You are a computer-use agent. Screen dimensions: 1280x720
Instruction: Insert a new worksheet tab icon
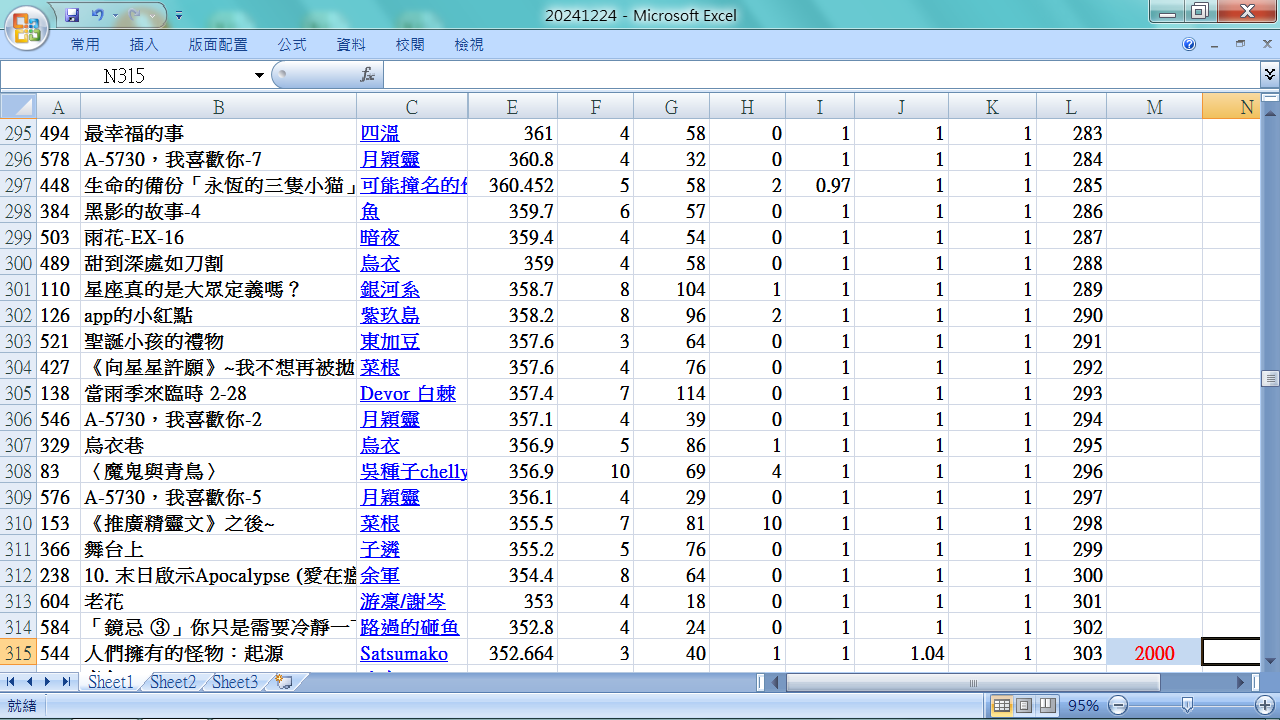[x=284, y=682]
